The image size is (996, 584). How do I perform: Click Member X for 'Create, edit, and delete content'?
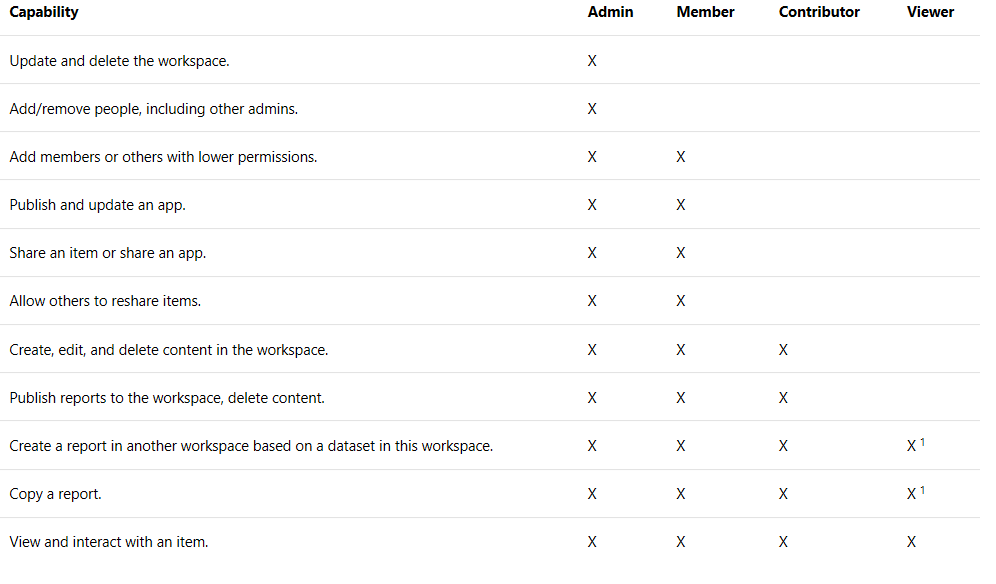pyautogui.click(x=681, y=350)
